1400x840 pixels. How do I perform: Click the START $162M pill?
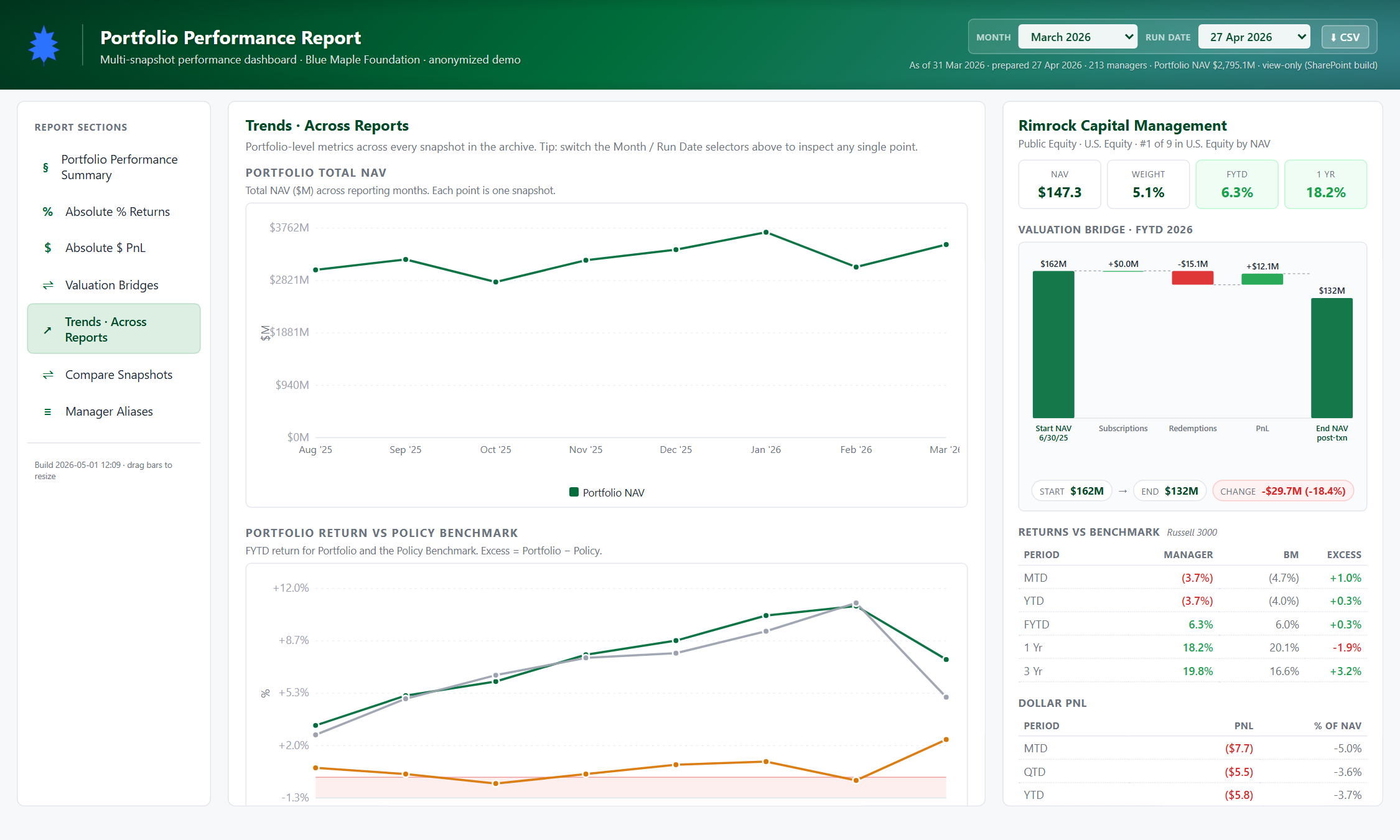tap(1071, 491)
